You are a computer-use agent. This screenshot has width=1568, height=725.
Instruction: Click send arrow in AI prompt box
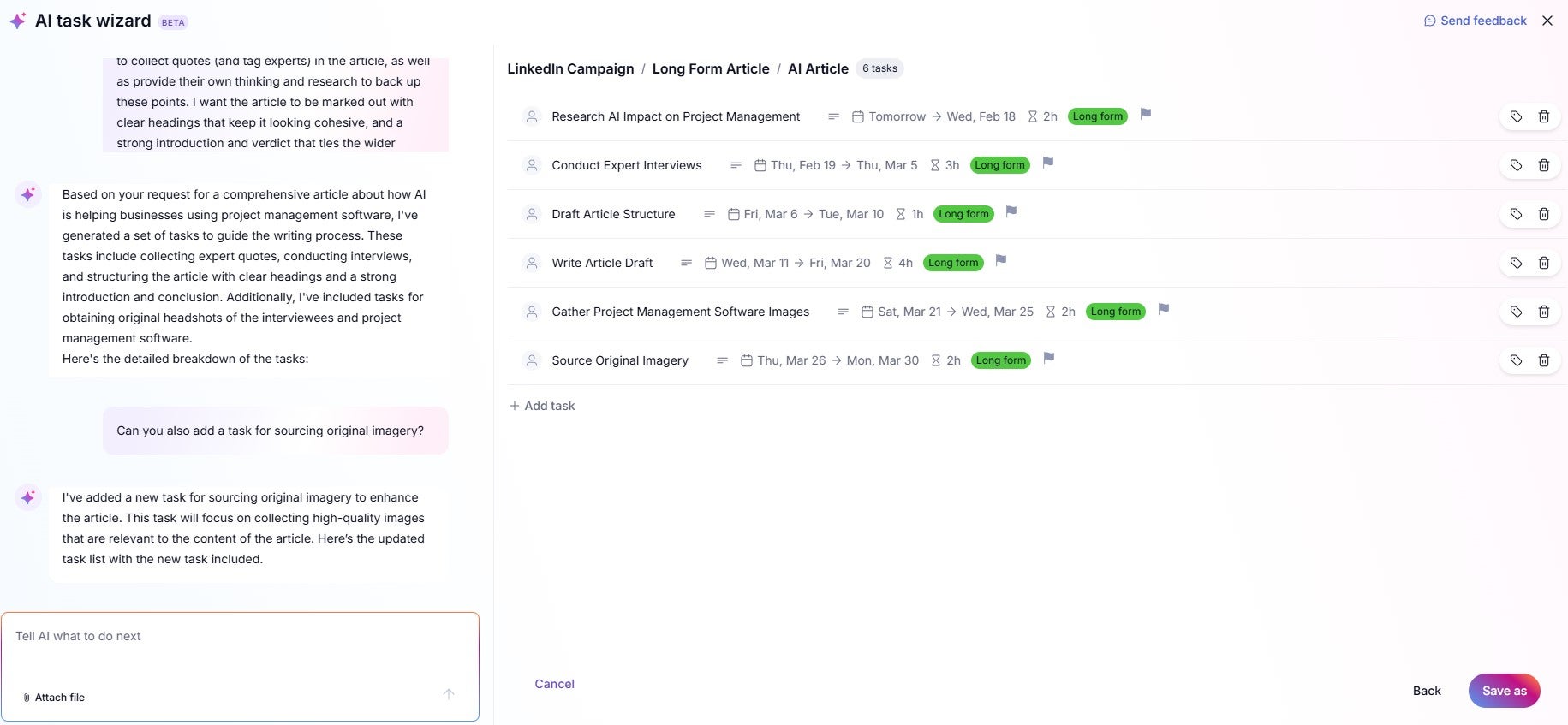(449, 694)
